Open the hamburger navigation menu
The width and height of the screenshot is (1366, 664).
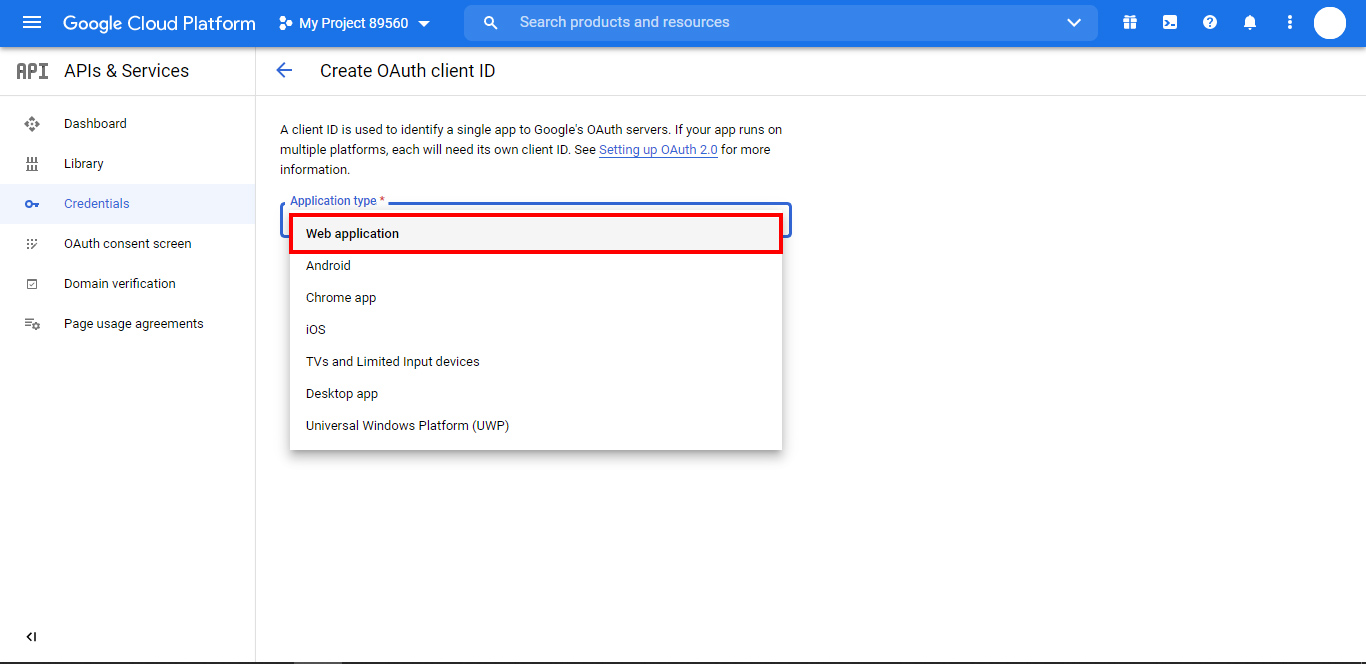[x=32, y=23]
